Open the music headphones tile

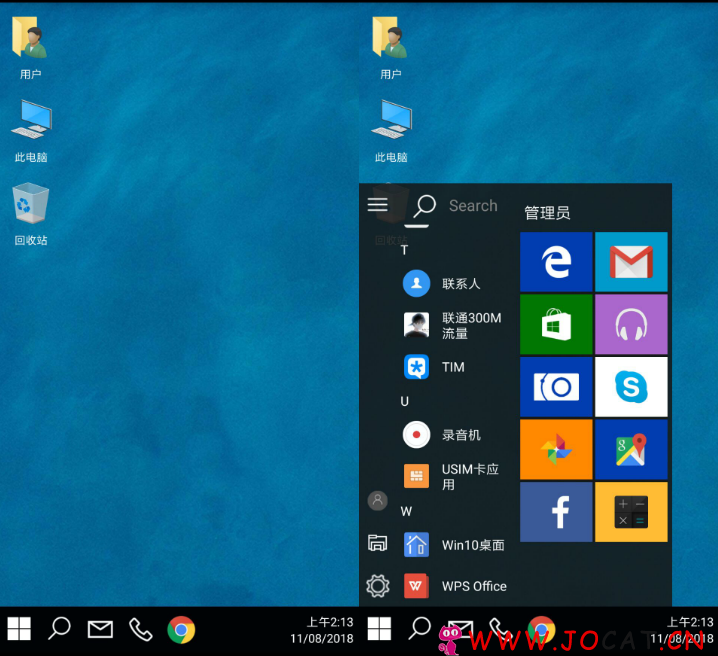tap(631, 324)
